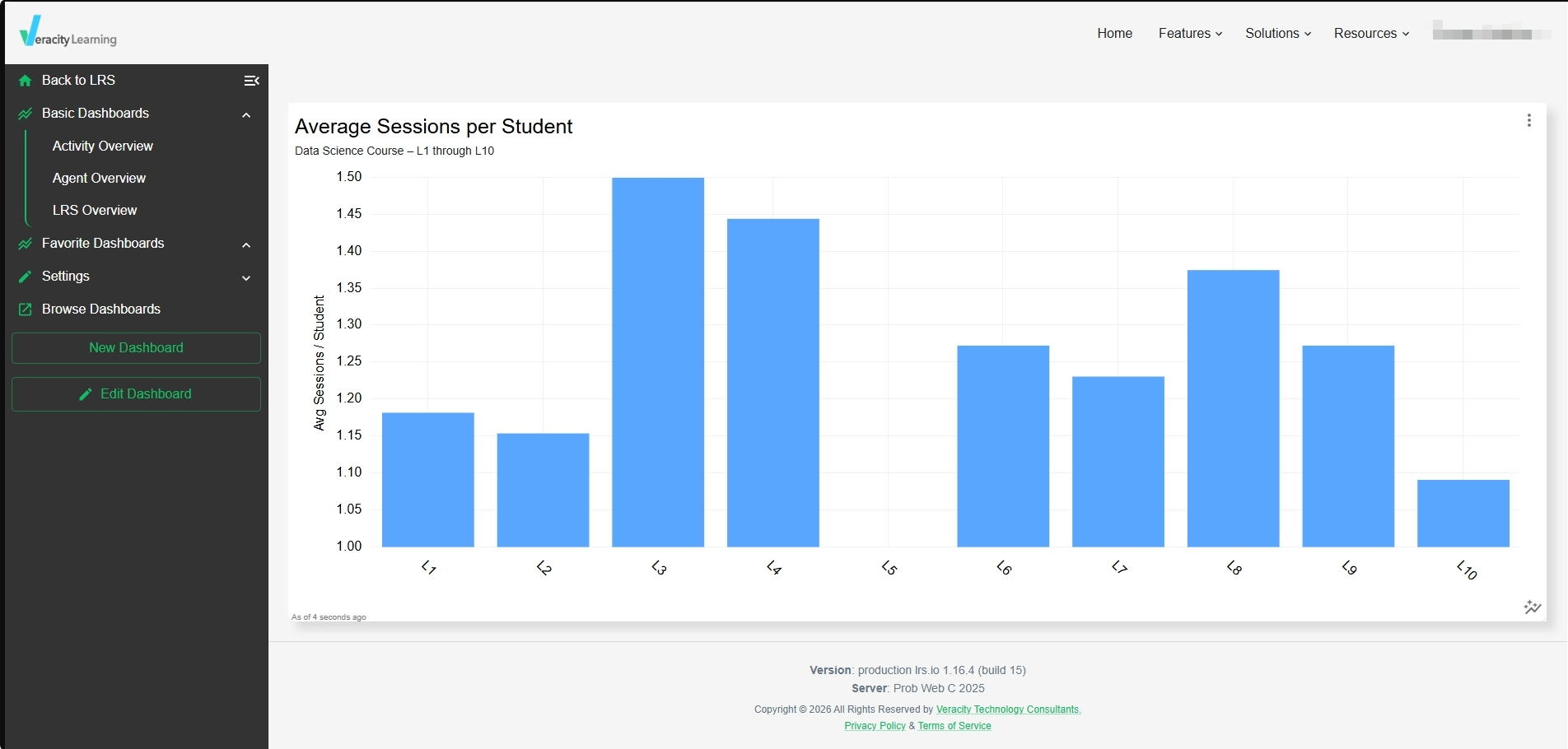Select Agent Overview in sidebar
This screenshot has height=749, width=1568.
(x=99, y=178)
